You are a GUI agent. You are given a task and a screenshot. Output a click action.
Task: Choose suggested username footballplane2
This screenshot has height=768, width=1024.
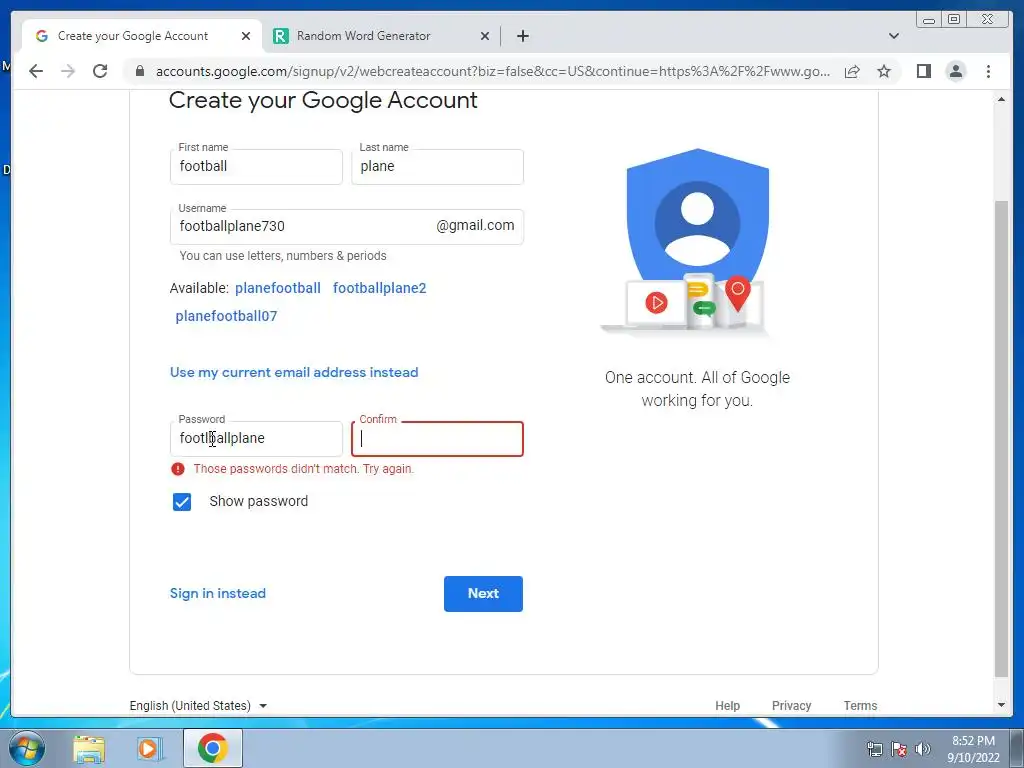click(379, 288)
